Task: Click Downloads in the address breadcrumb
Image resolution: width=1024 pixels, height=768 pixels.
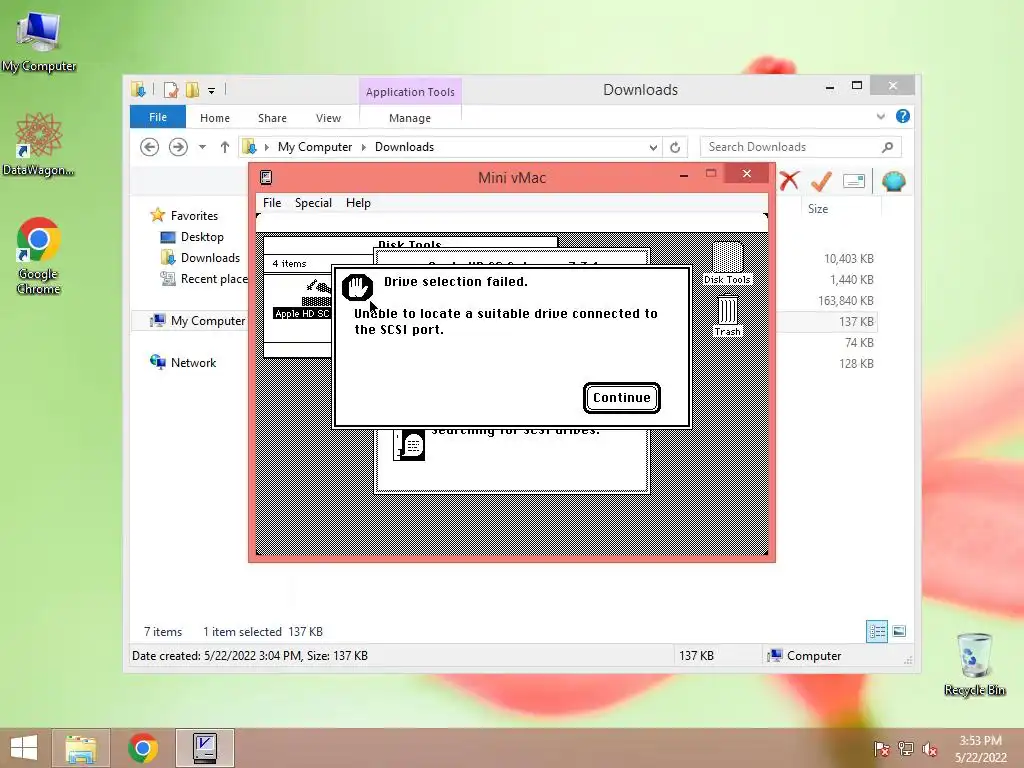Action: pos(404,147)
